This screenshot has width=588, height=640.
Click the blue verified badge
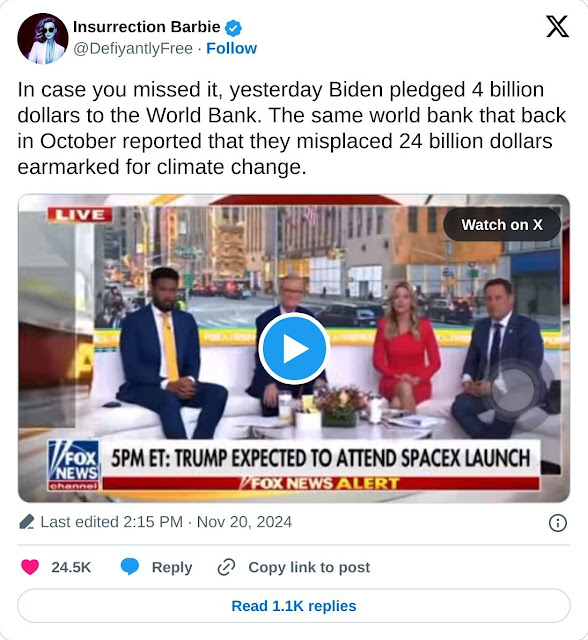(x=233, y=28)
